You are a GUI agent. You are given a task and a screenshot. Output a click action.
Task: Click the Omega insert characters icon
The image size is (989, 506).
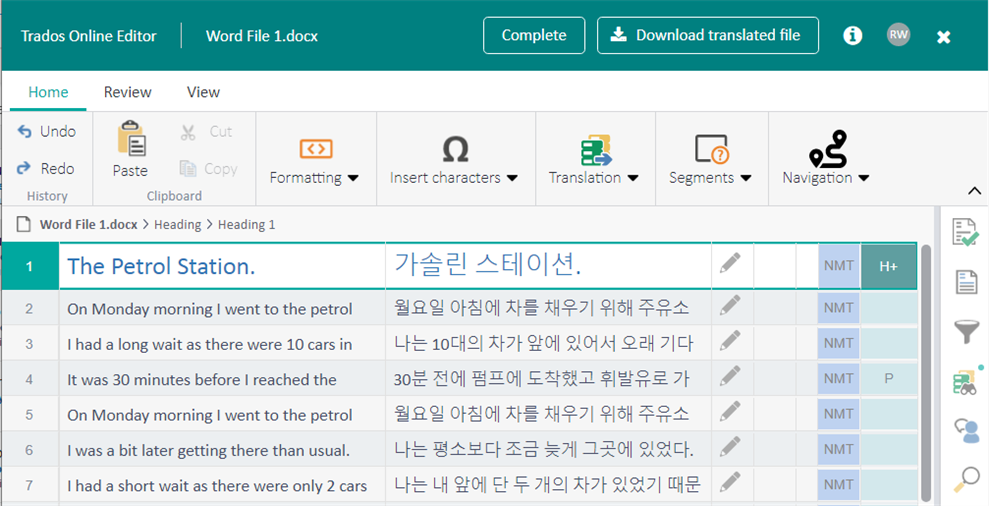click(455, 150)
